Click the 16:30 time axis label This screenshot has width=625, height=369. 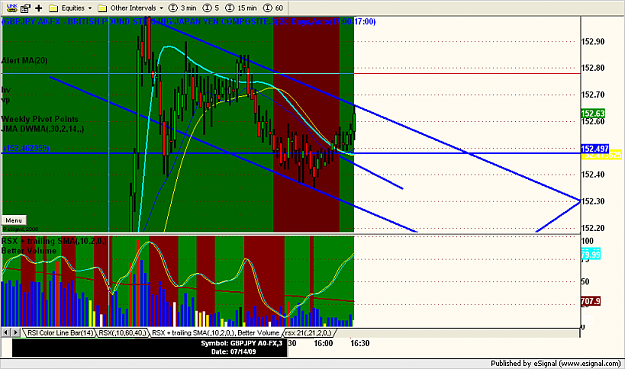point(360,343)
